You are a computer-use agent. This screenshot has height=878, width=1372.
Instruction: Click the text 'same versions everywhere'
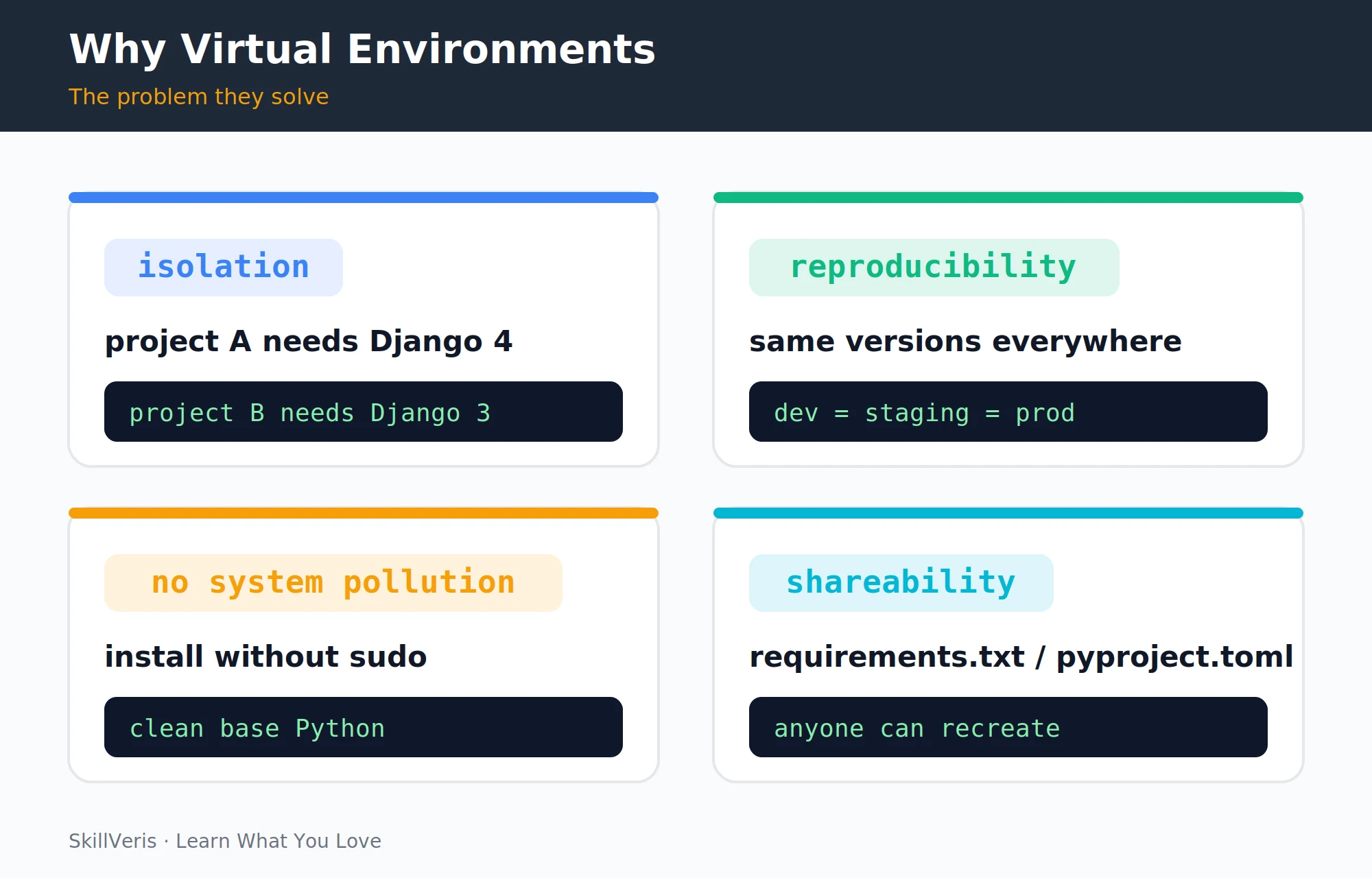(965, 341)
